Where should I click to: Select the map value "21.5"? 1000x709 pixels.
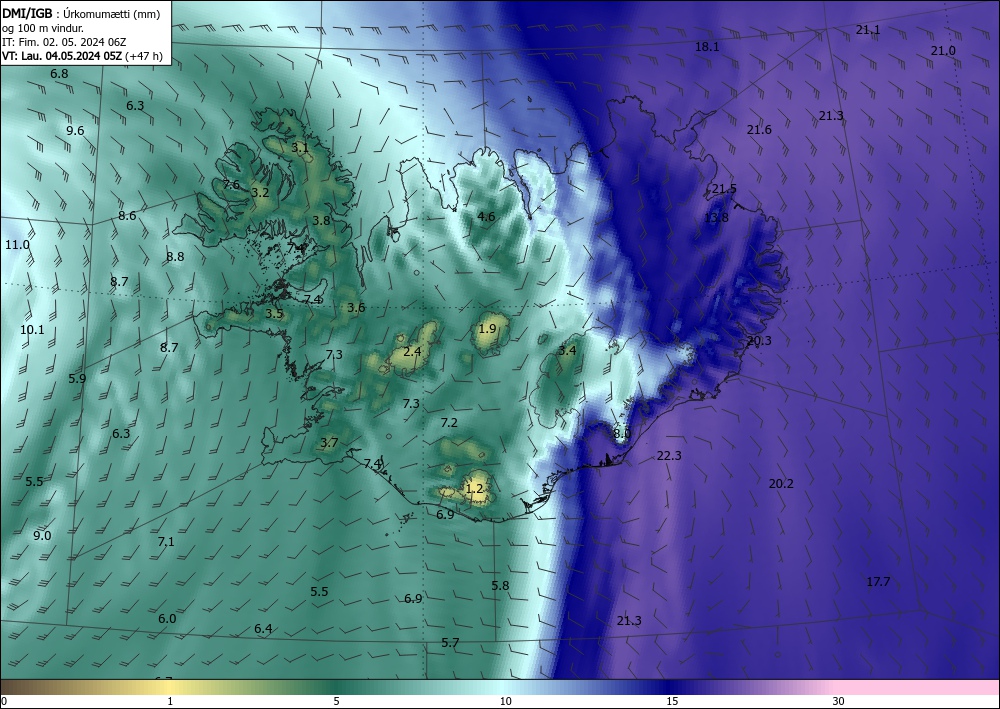(724, 189)
